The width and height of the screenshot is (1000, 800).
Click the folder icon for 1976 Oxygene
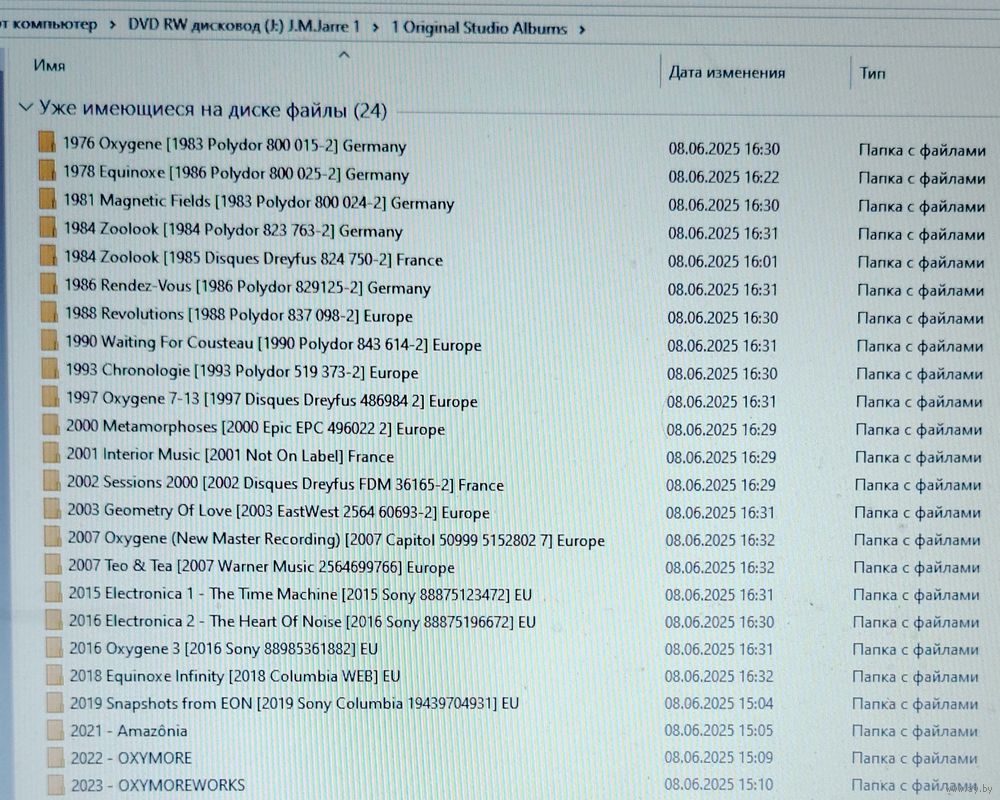coord(47,142)
